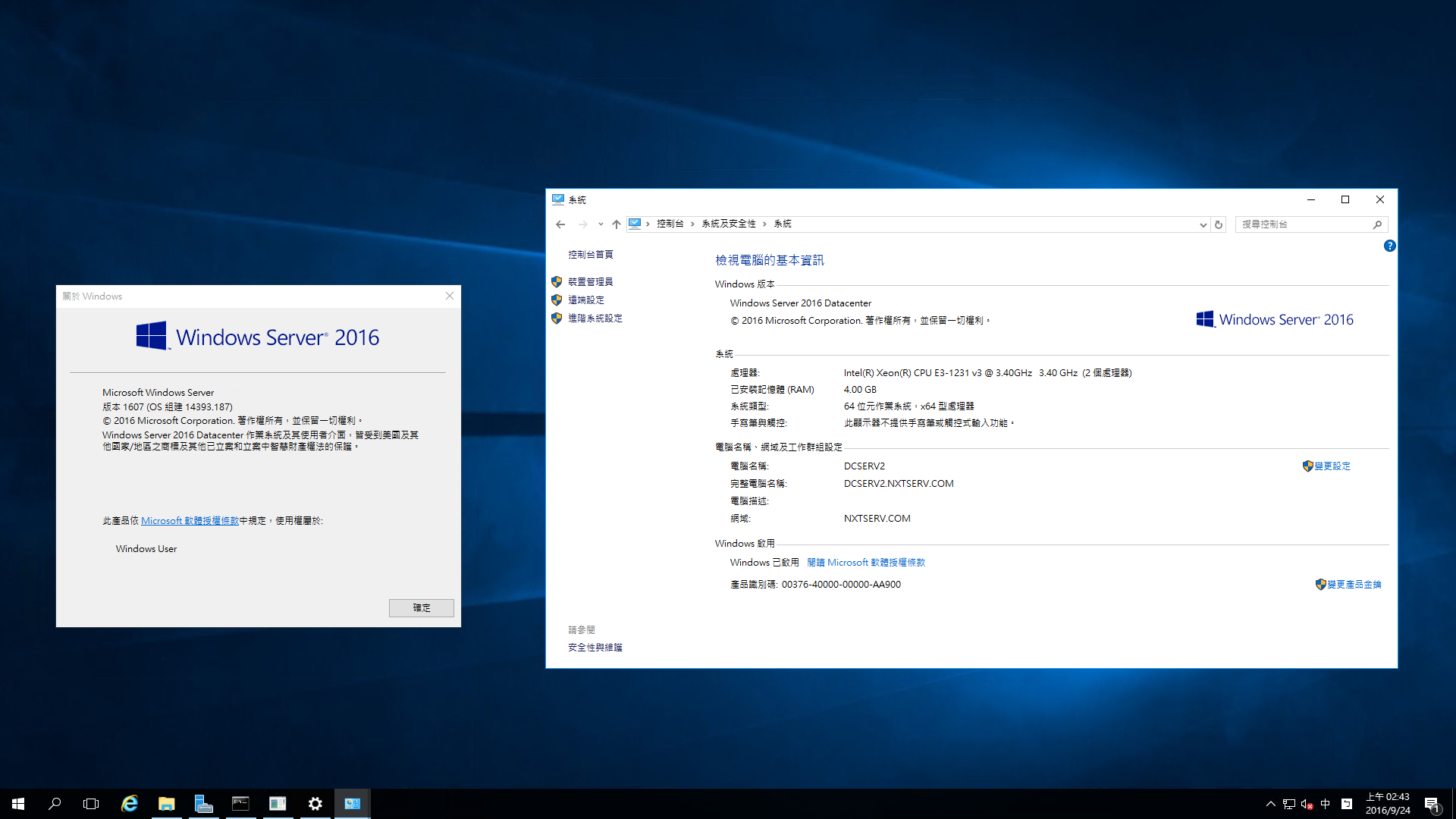This screenshot has height=819, width=1456.
Task: Open Microsoft 軟體授權條款 link in About dialog
Action: point(190,521)
